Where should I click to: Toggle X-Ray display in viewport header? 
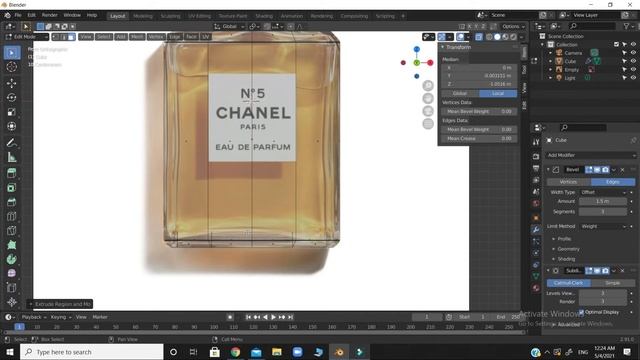tap(479, 37)
